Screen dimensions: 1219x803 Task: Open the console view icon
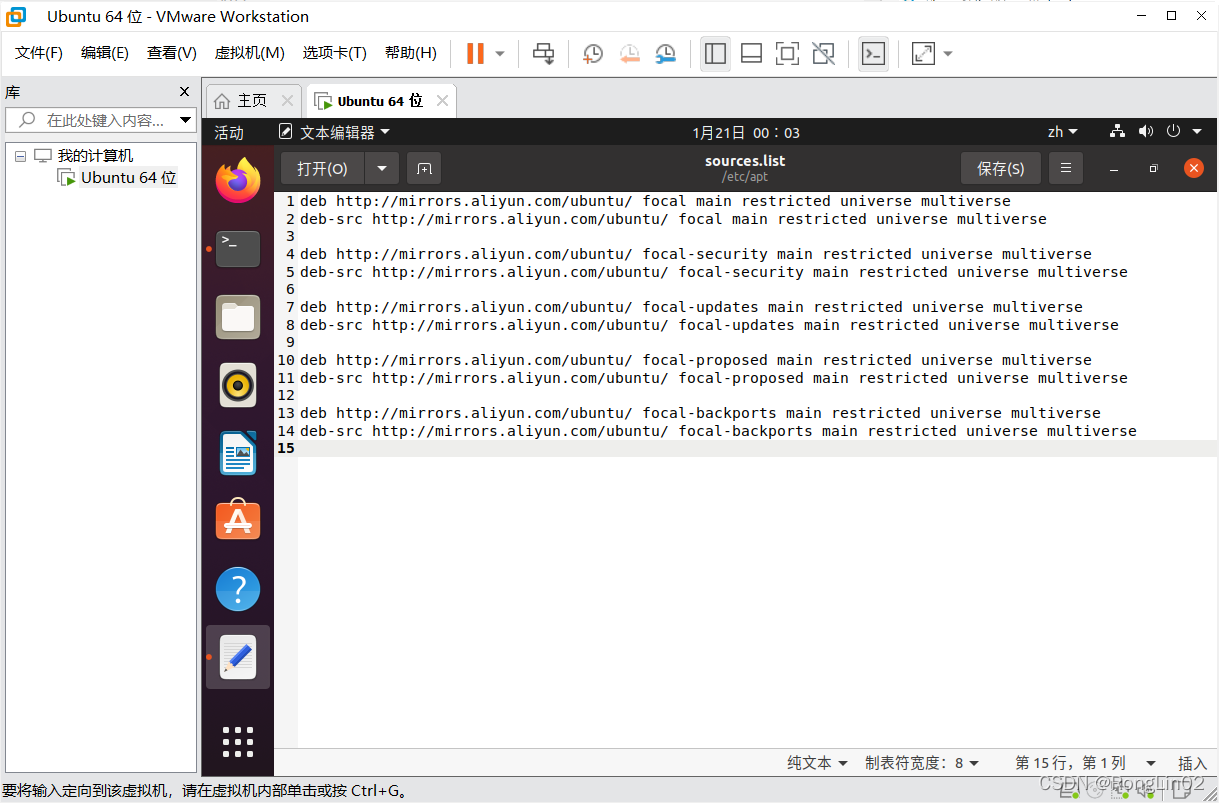[873, 53]
